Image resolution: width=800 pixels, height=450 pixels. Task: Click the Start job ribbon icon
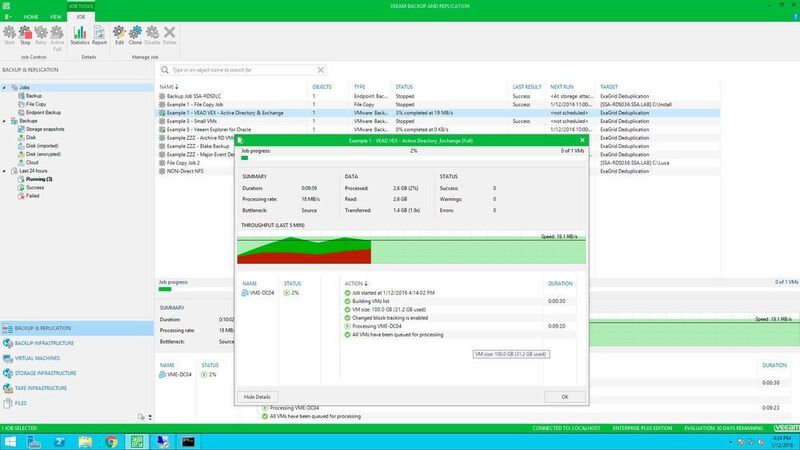pyautogui.click(x=9, y=36)
